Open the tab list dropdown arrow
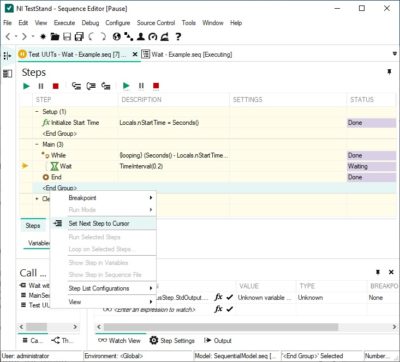The height and width of the screenshot is (362, 400). [x=395, y=54]
